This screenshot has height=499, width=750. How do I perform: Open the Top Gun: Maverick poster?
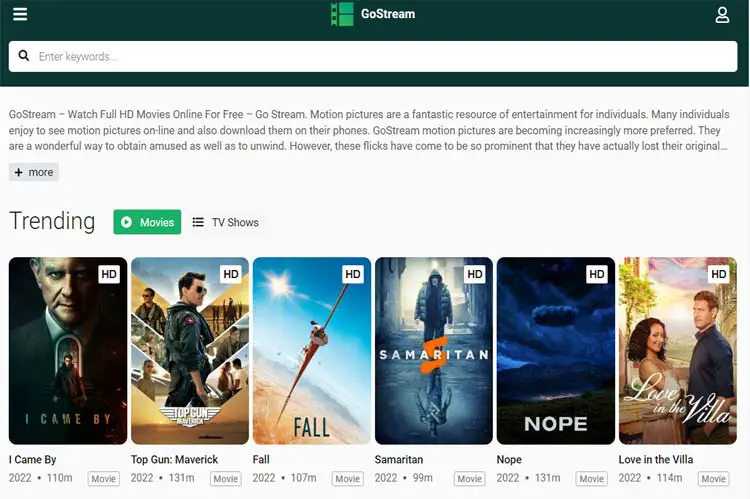coord(190,351)
